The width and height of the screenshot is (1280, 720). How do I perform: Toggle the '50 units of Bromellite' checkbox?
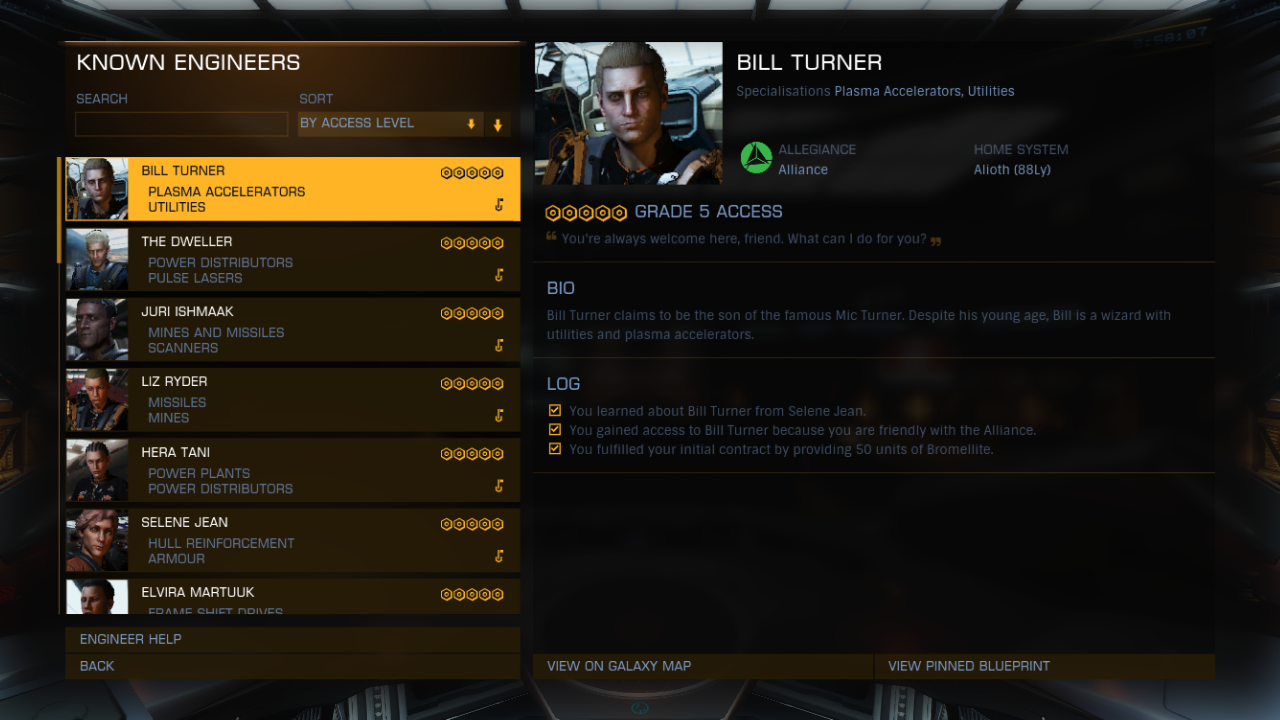(555, 449)
